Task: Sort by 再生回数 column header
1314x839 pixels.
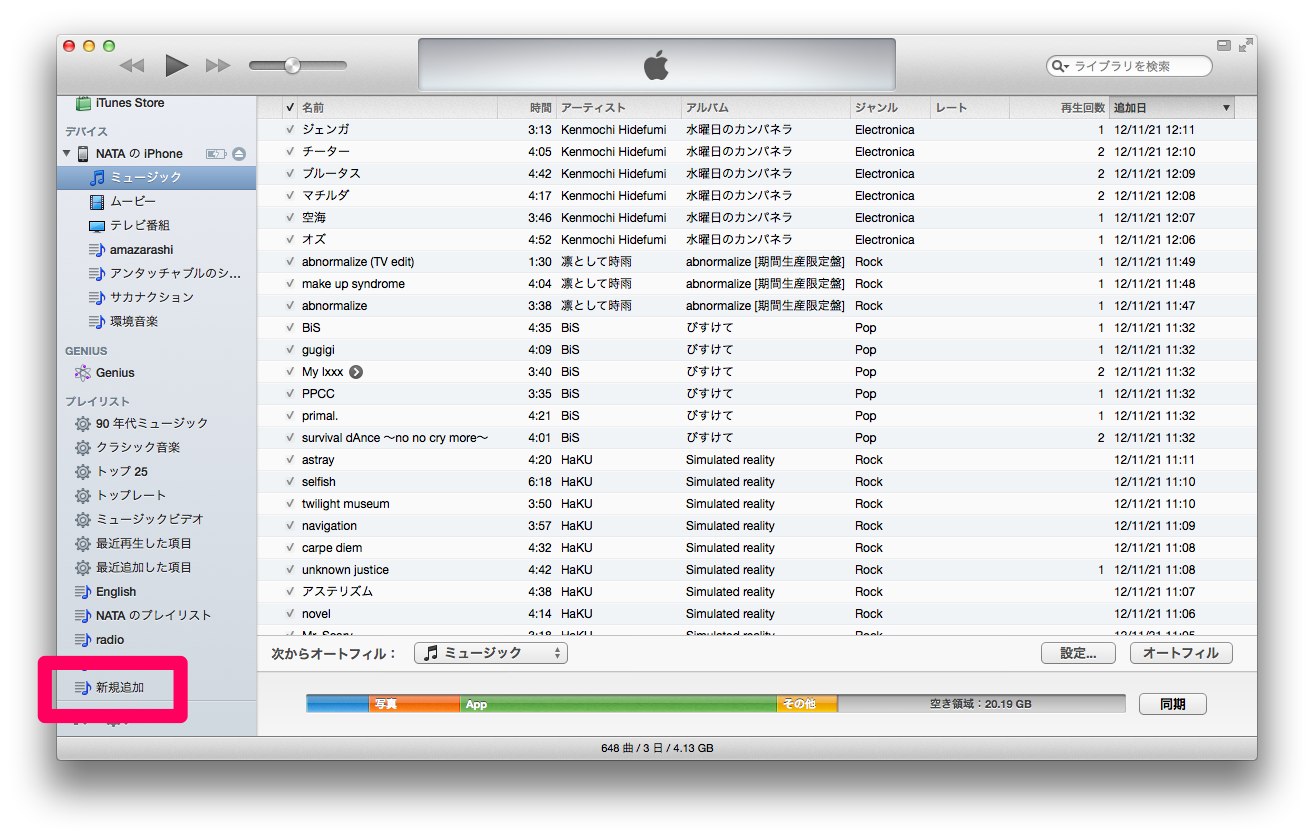Action: (x=1059, y=108)
